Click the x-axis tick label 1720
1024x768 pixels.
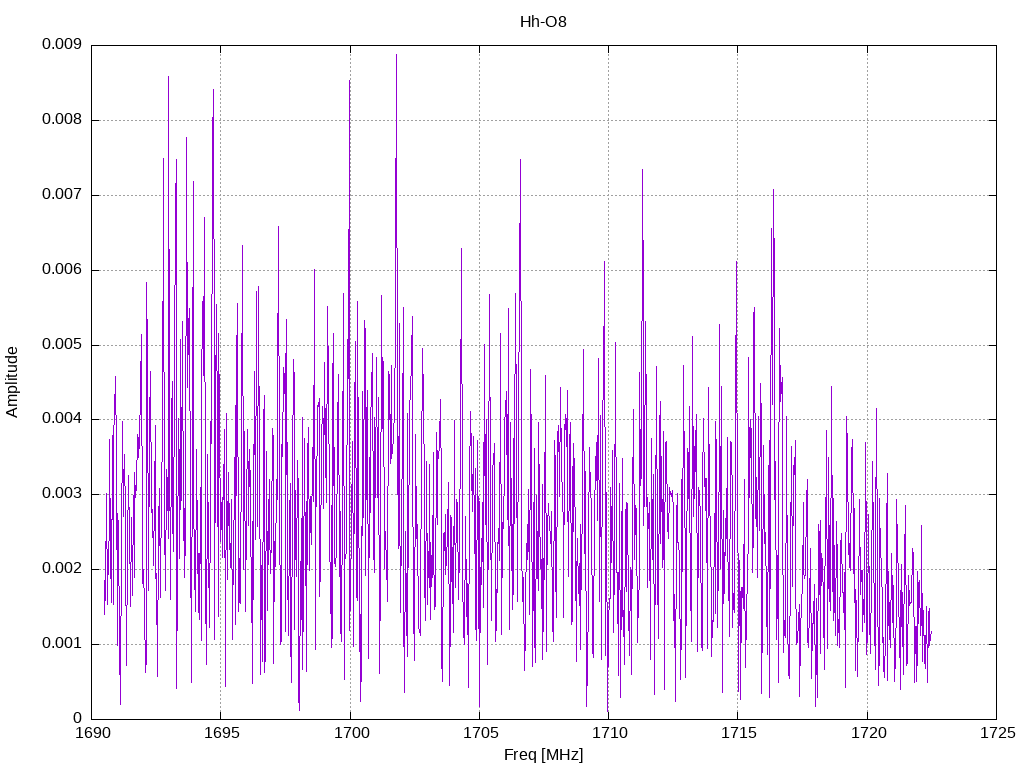pyautogui.click(x=868, y=734)
